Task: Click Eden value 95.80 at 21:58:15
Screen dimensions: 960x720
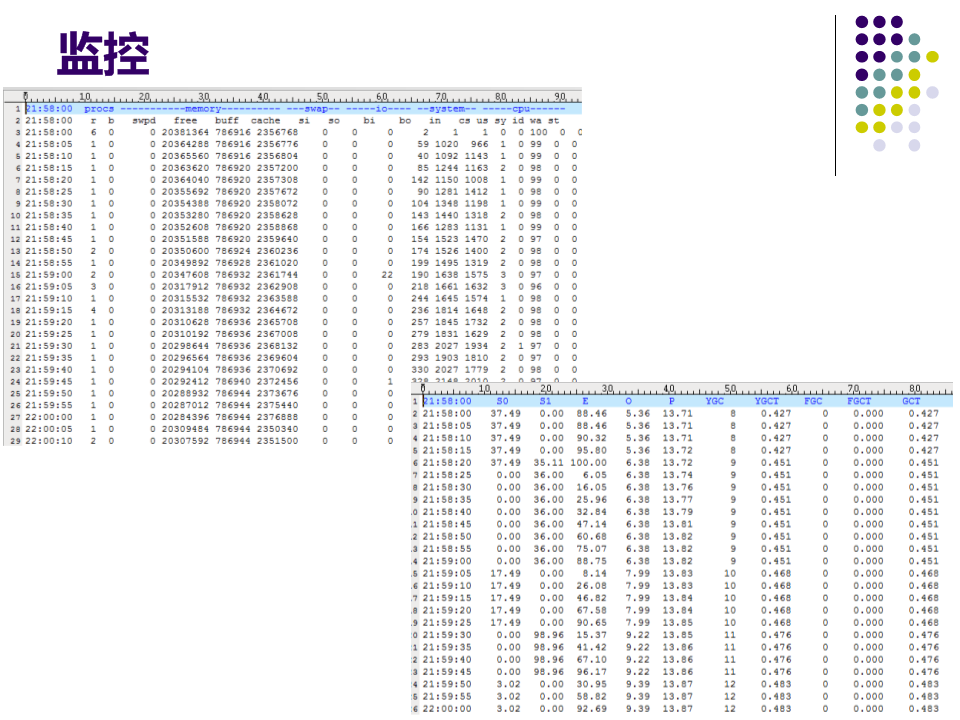Action: (x=591, y=451)
